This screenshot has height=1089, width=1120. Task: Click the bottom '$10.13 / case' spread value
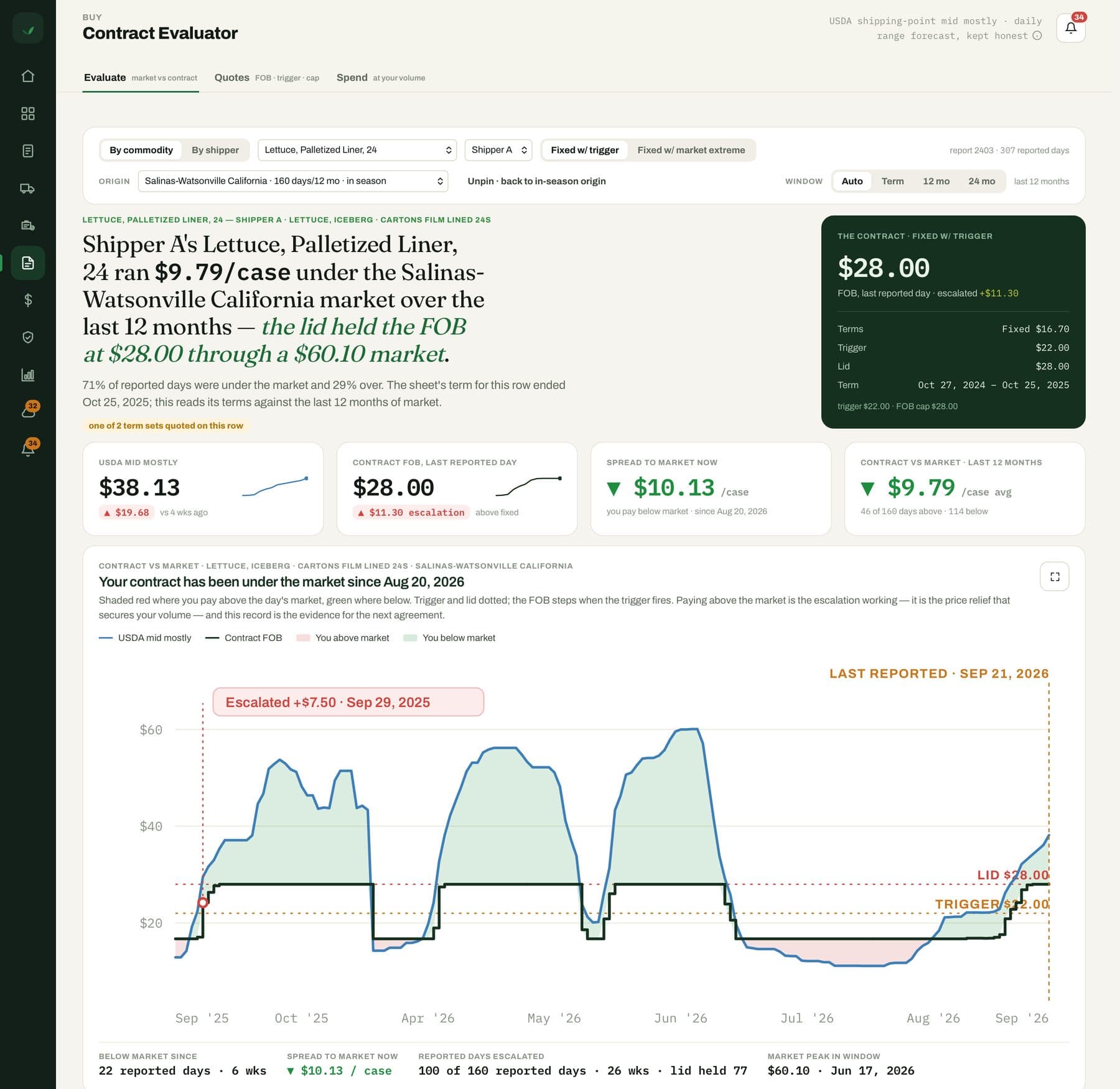(339, 1070)
